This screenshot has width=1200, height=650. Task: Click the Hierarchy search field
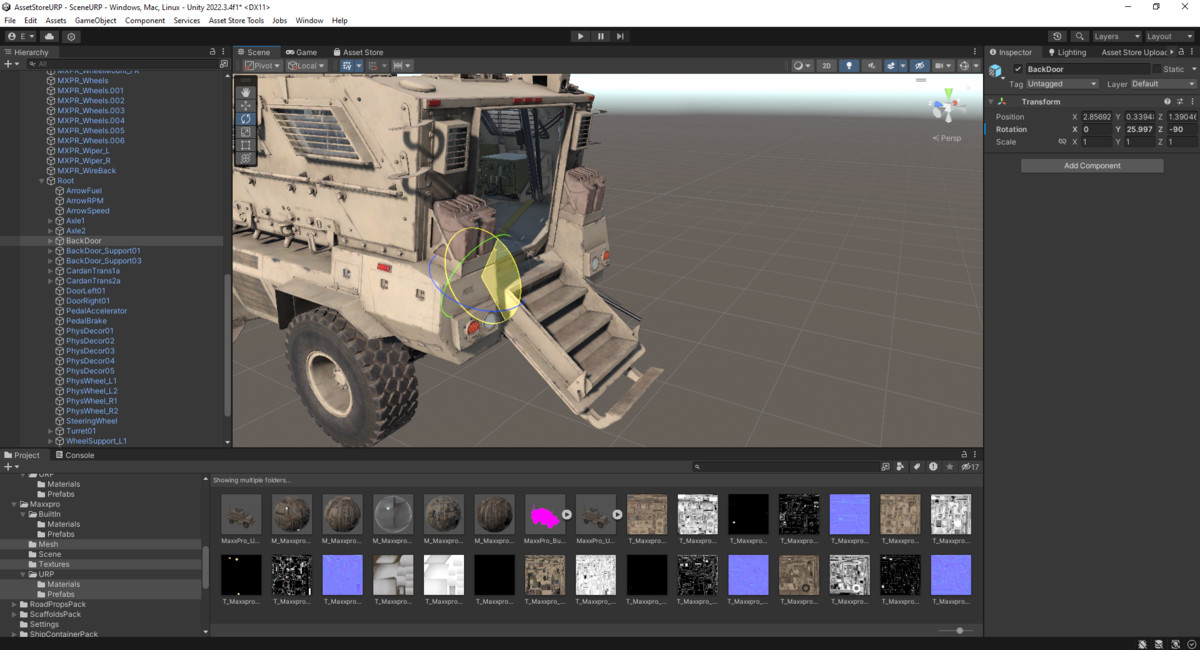coord(125,64)
